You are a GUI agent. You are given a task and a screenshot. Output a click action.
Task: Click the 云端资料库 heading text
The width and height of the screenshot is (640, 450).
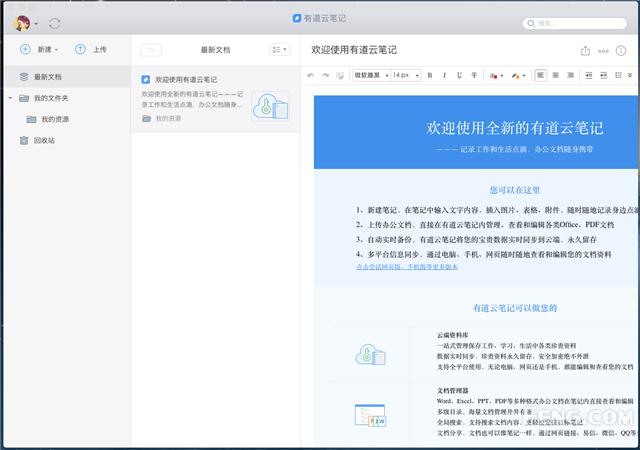pos(452,335)
